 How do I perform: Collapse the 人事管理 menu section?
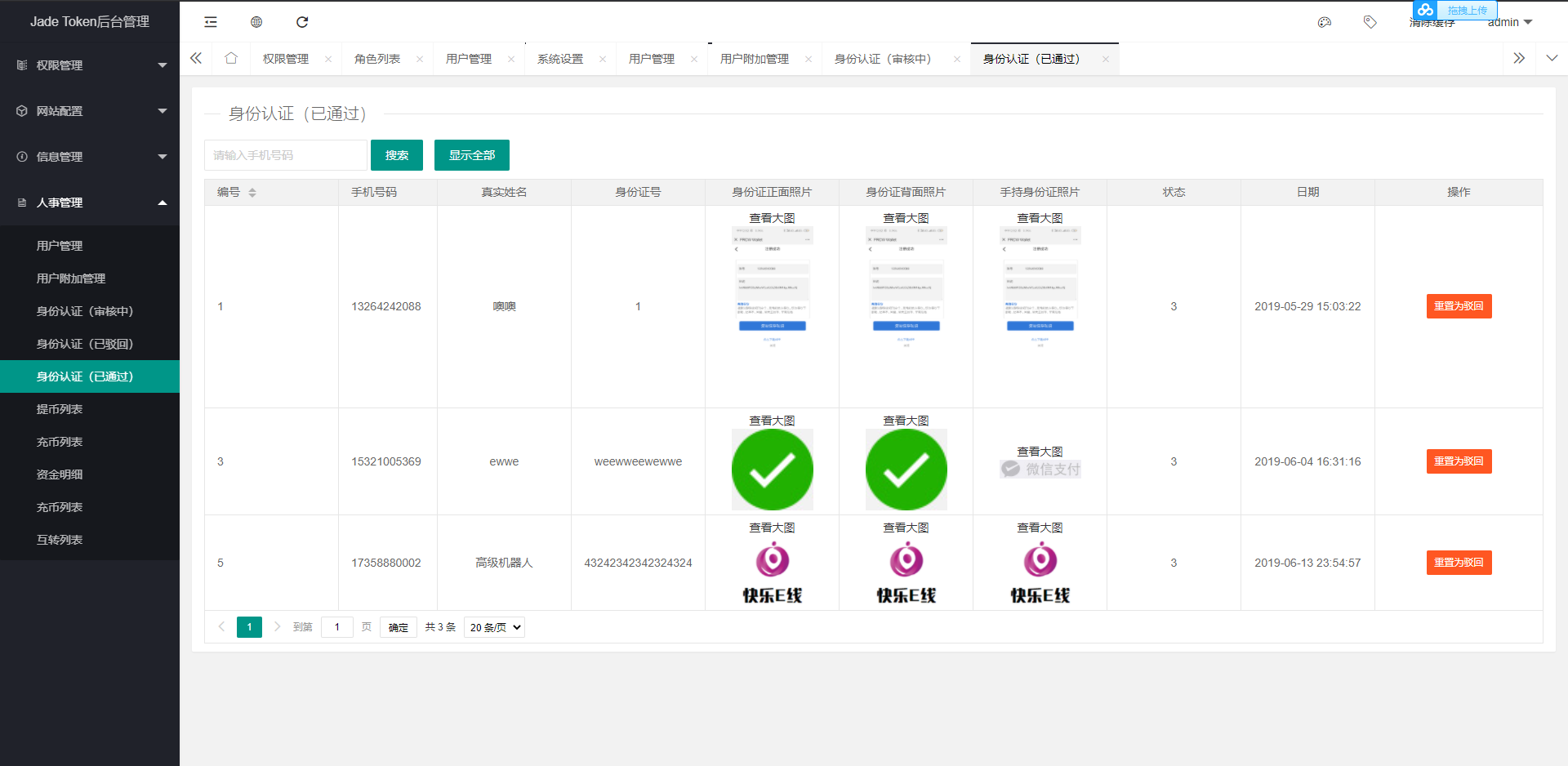162,203
